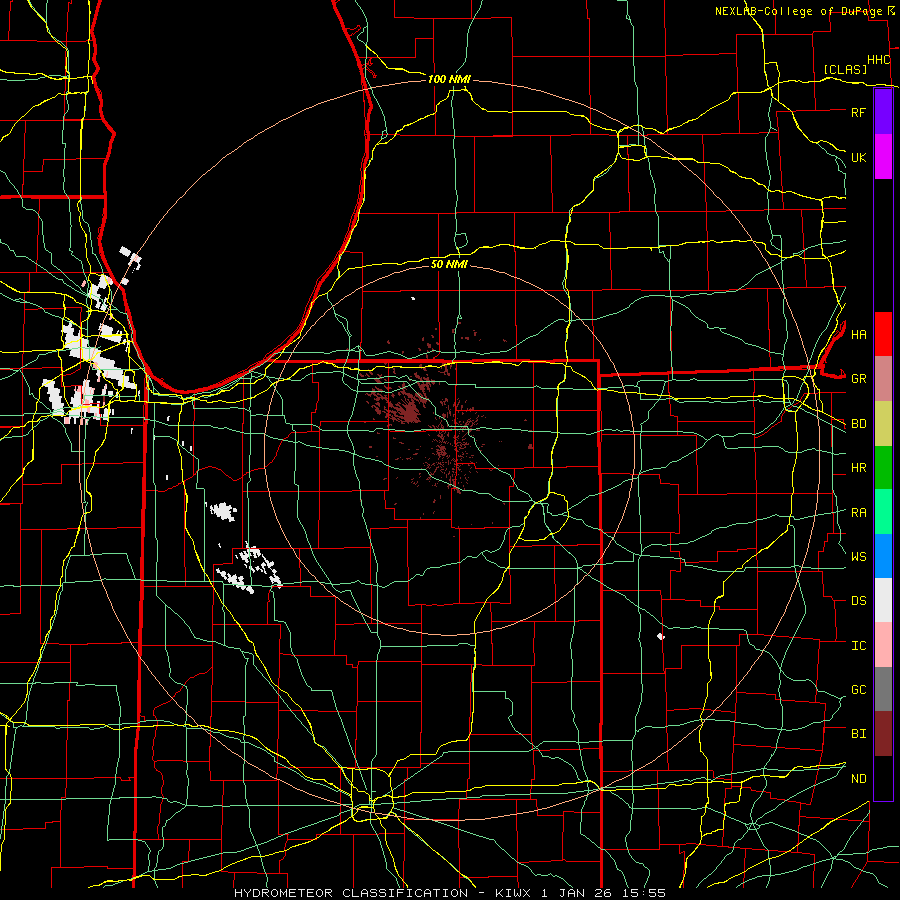
Task: Click the HR green legend swatch
Action: click(x=883, y=468)
